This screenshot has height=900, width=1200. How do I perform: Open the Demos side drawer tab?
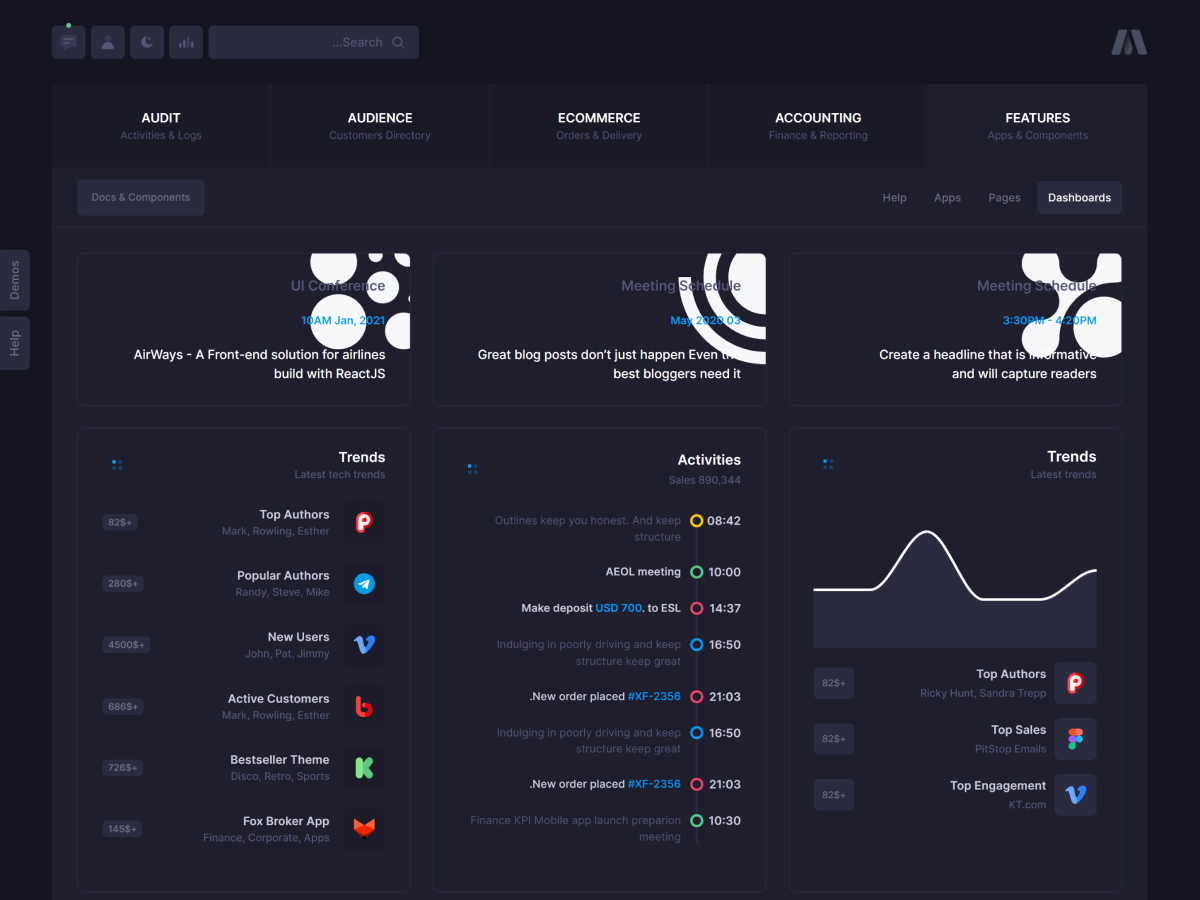[x=15, y=280]
